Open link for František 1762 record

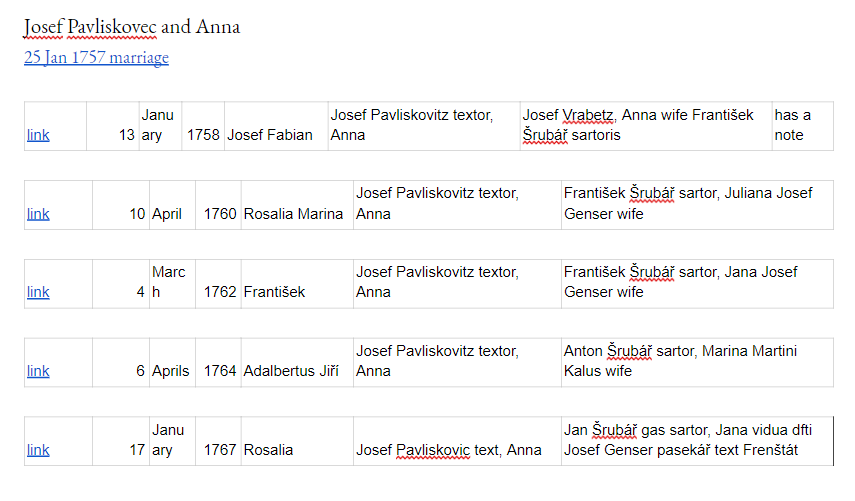38,292
